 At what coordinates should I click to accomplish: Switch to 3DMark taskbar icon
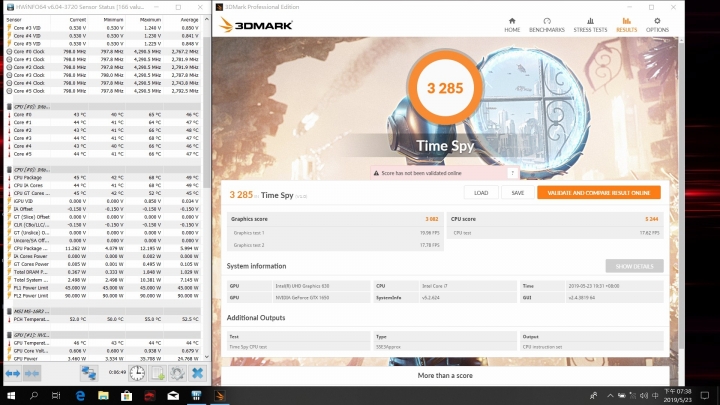(x=219, y=395)
